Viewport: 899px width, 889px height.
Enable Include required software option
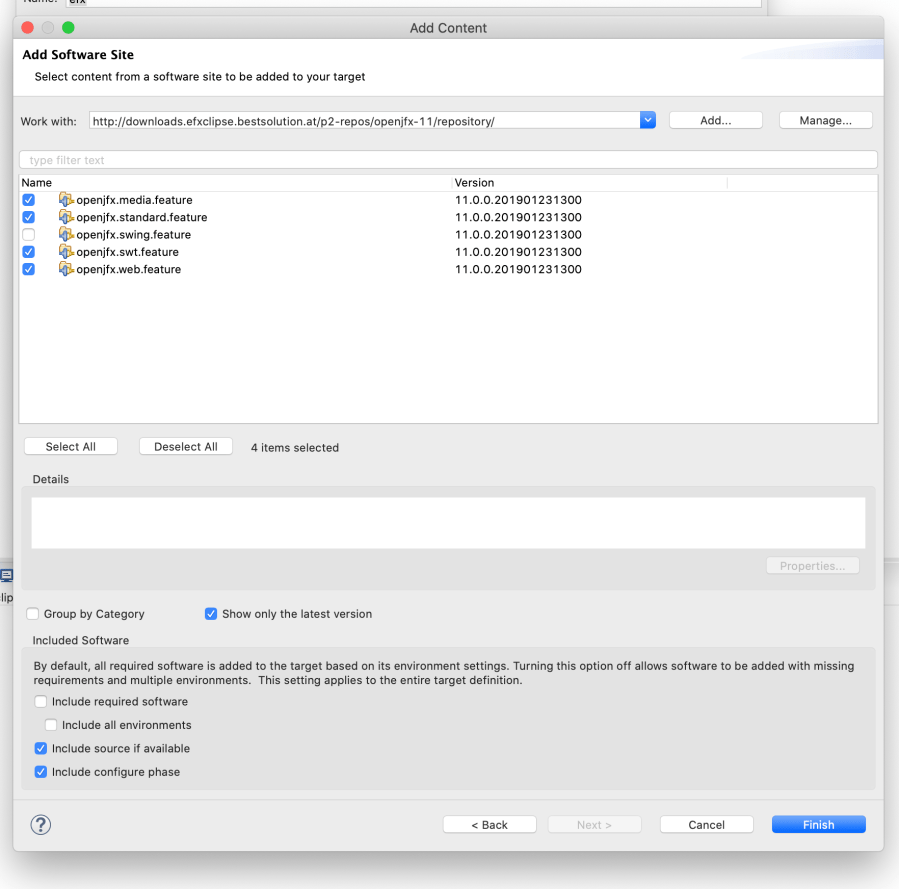[41, 702]
